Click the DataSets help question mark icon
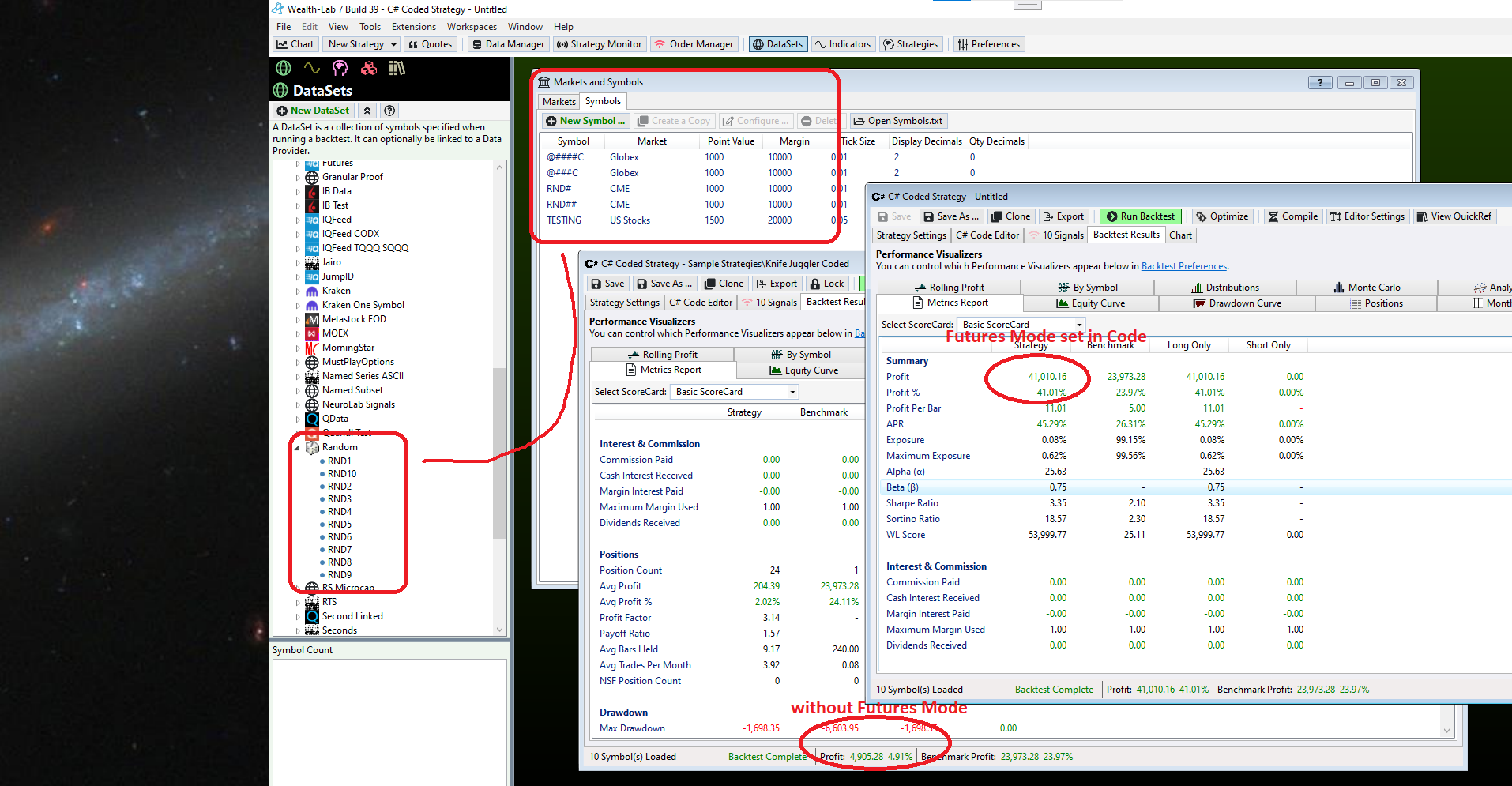The width and height of the screenshot is (1512, 786). coord(389,111)
